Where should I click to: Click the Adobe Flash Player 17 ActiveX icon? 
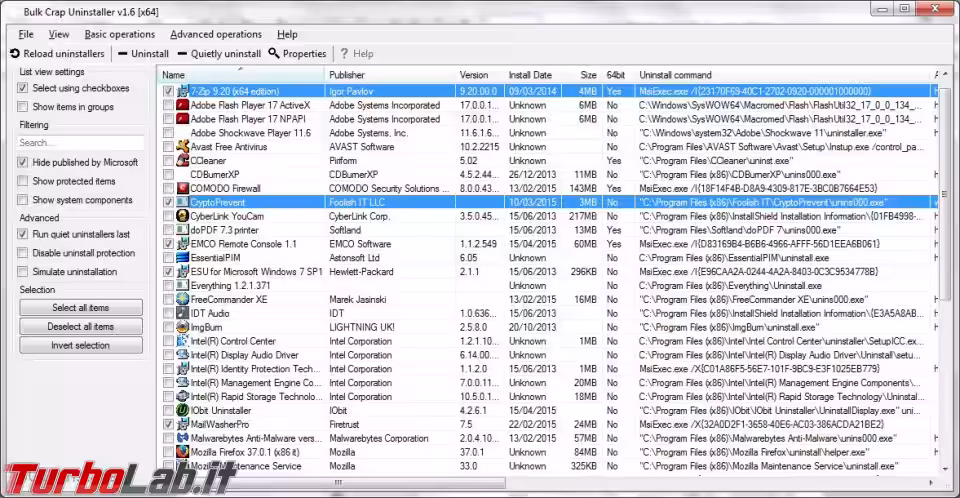click(x=182, y=105)
